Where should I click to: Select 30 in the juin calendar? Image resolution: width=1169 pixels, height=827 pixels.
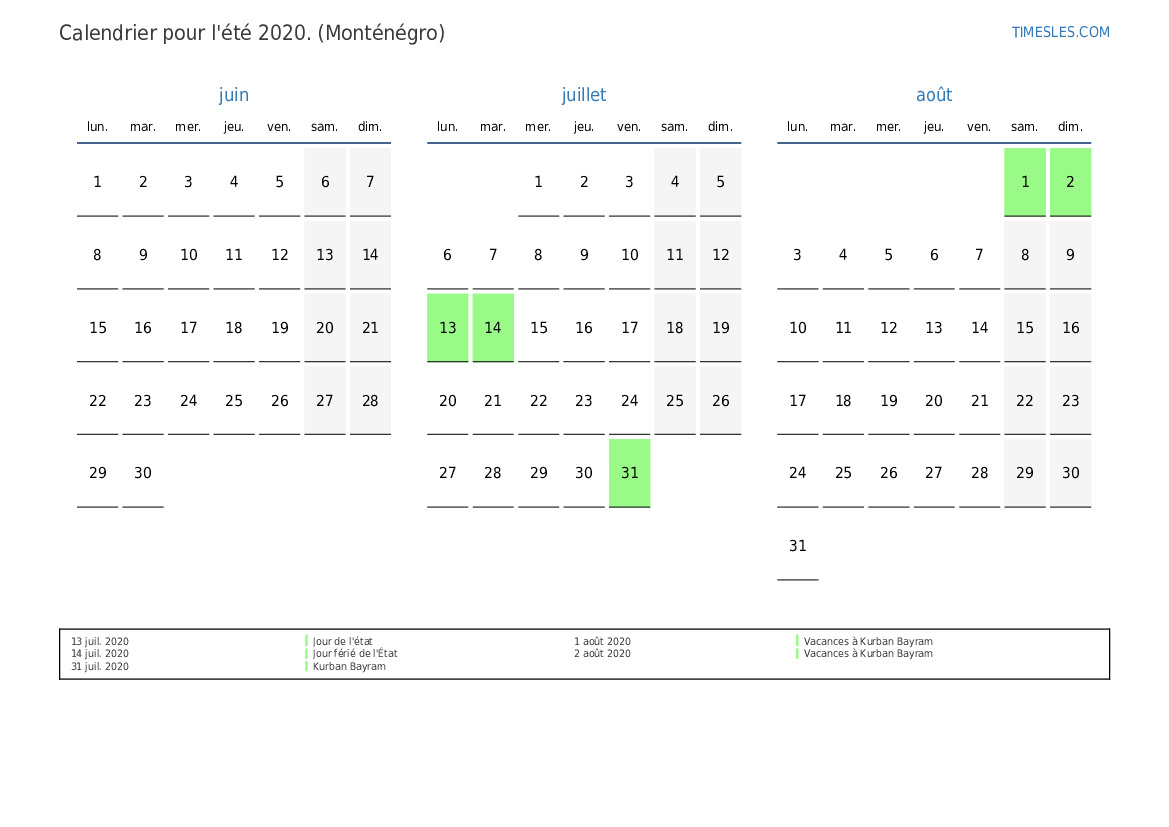142,473
